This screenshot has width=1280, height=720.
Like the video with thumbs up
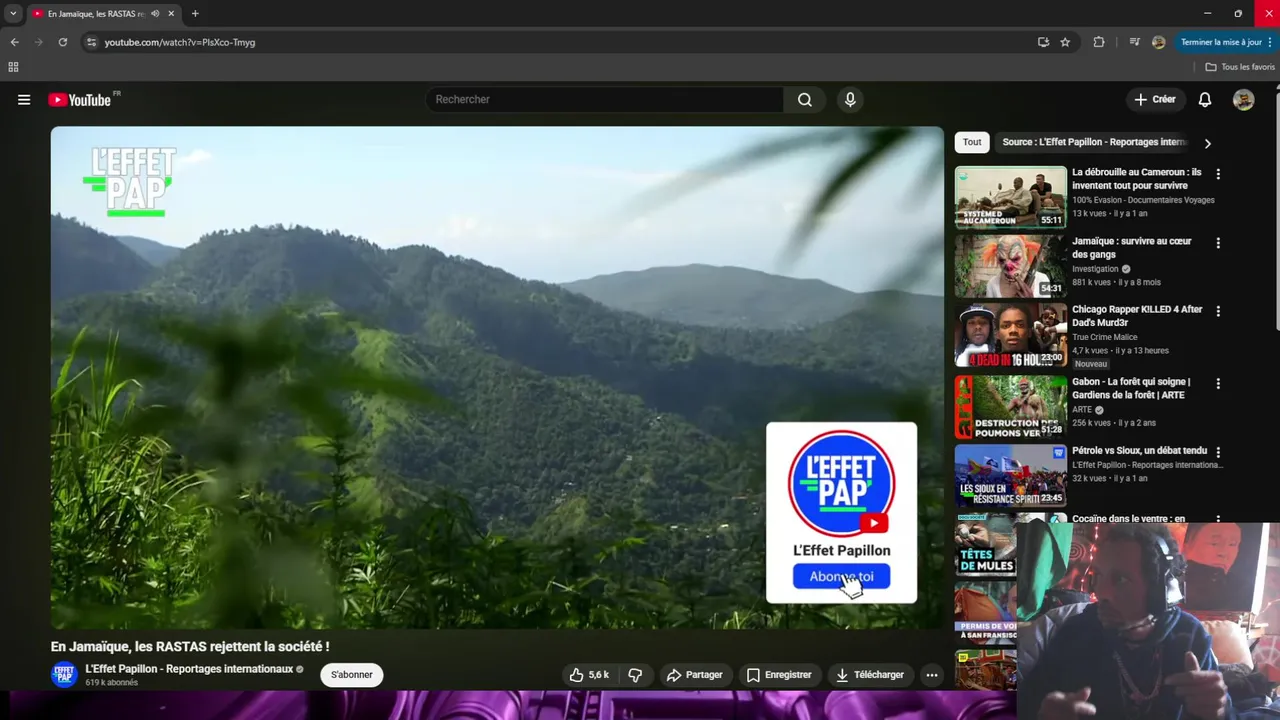click(x=588, y=675)
